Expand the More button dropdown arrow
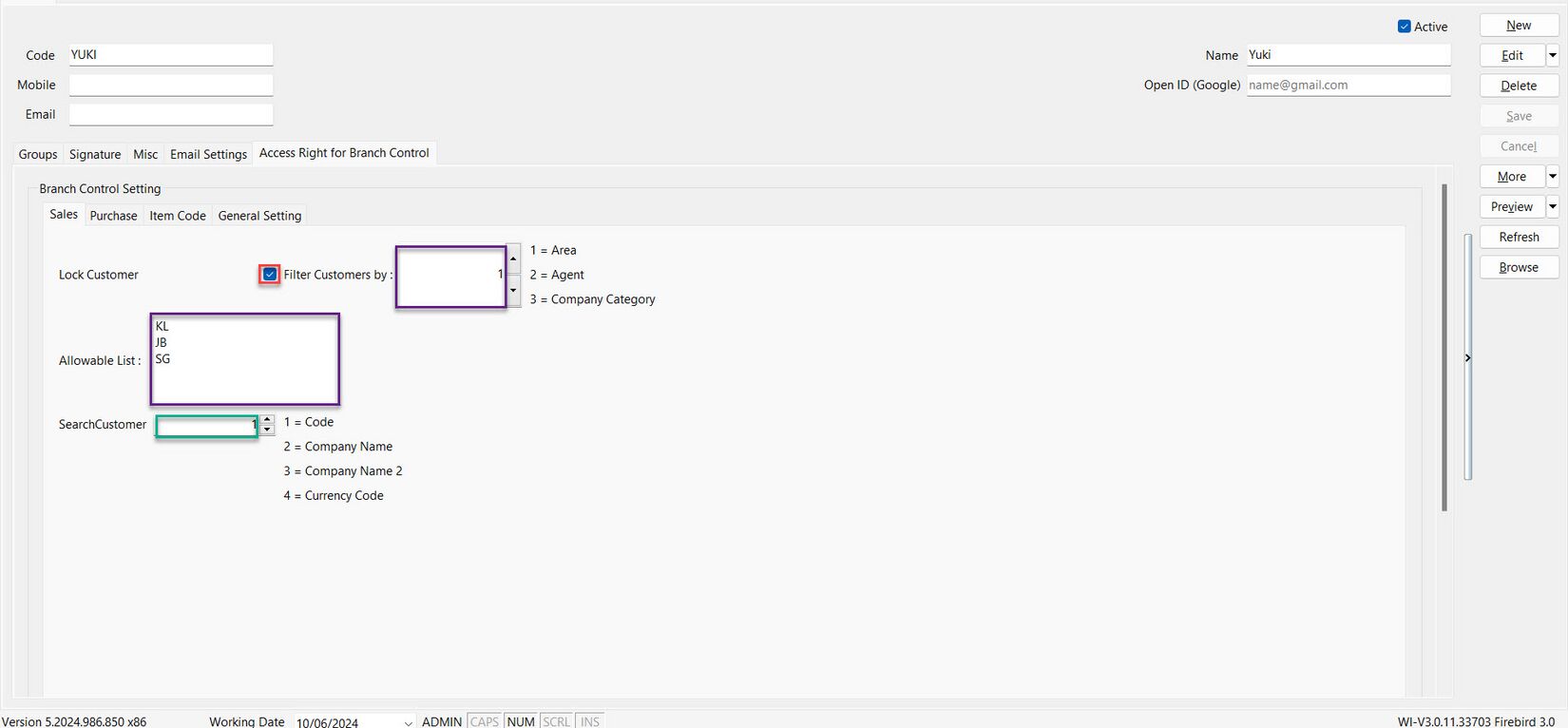The image size is (1568, 728). 1553,176
